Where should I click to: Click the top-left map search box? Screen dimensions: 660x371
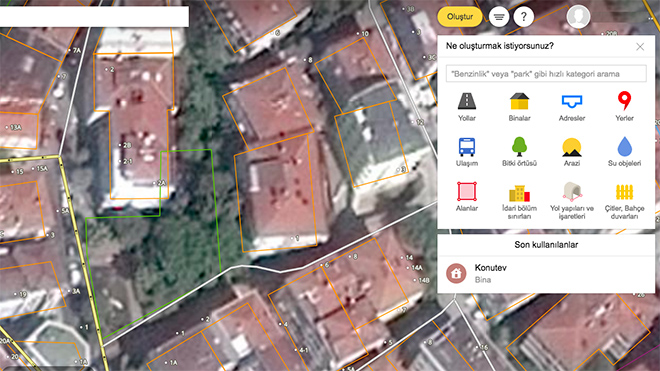click(94, 16)
